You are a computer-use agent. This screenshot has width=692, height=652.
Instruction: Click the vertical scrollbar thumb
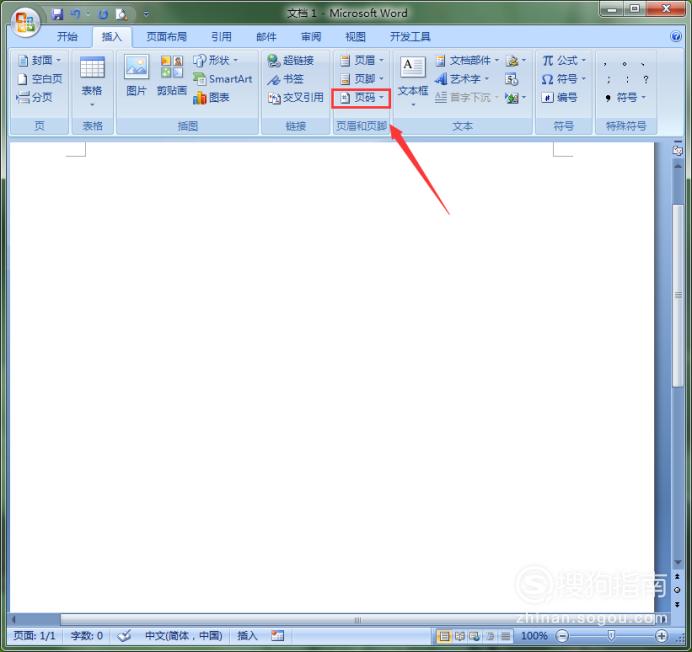678,294
